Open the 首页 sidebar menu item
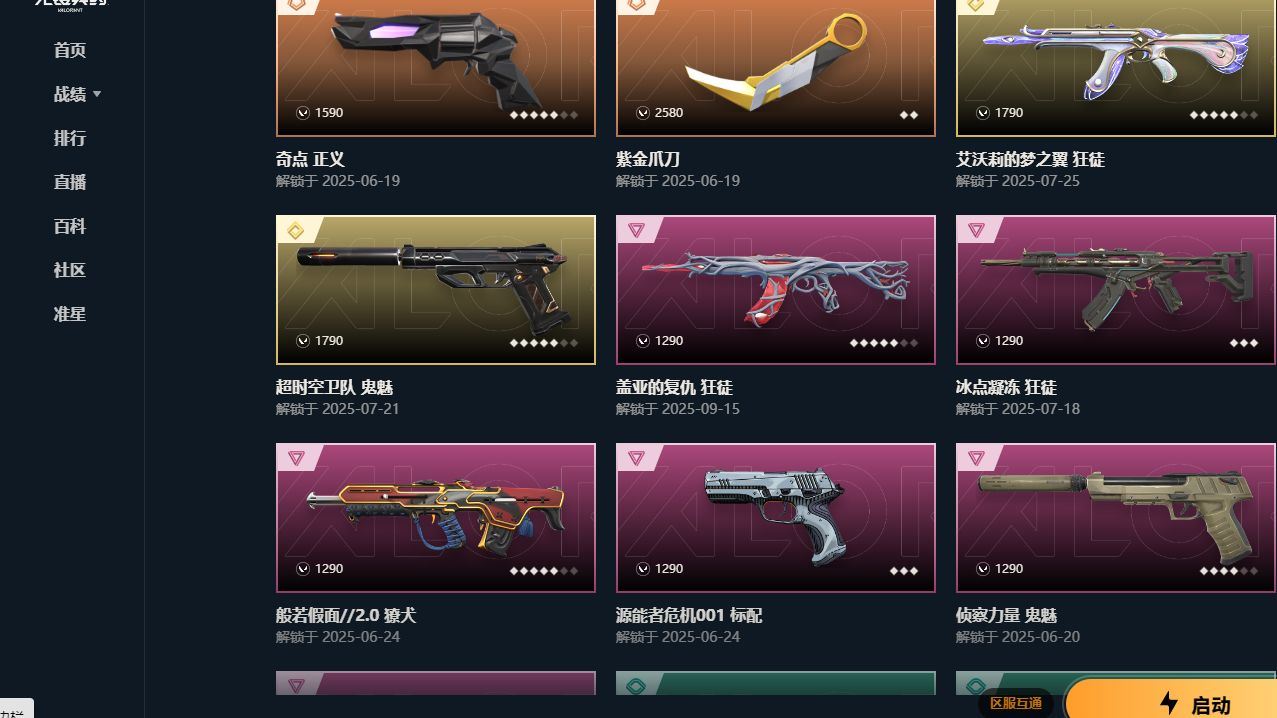Viewport: 1277px width, 718px height. point(70,50)
